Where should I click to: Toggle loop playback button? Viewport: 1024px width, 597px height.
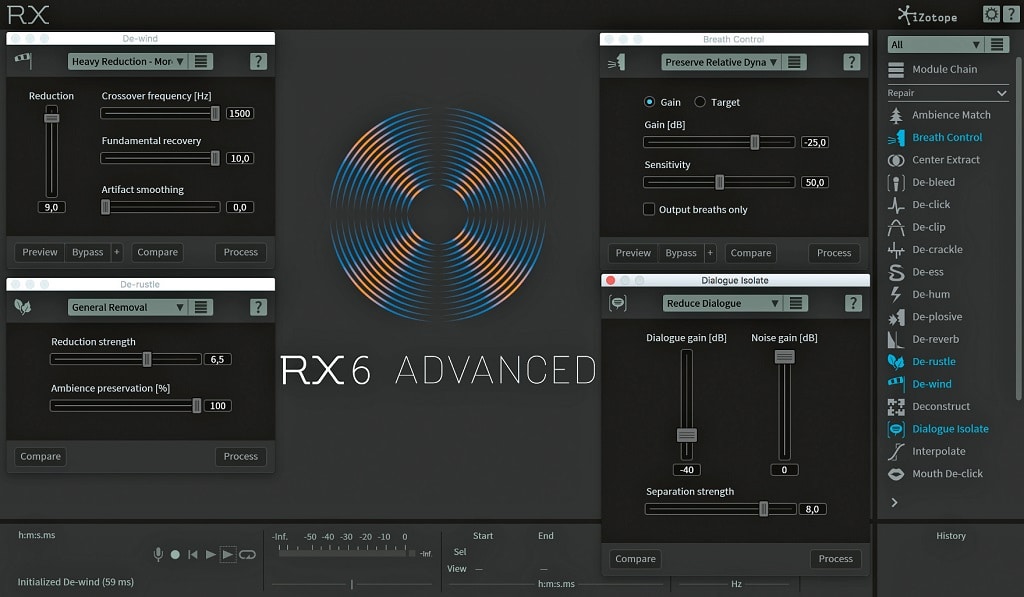[247, 555]
